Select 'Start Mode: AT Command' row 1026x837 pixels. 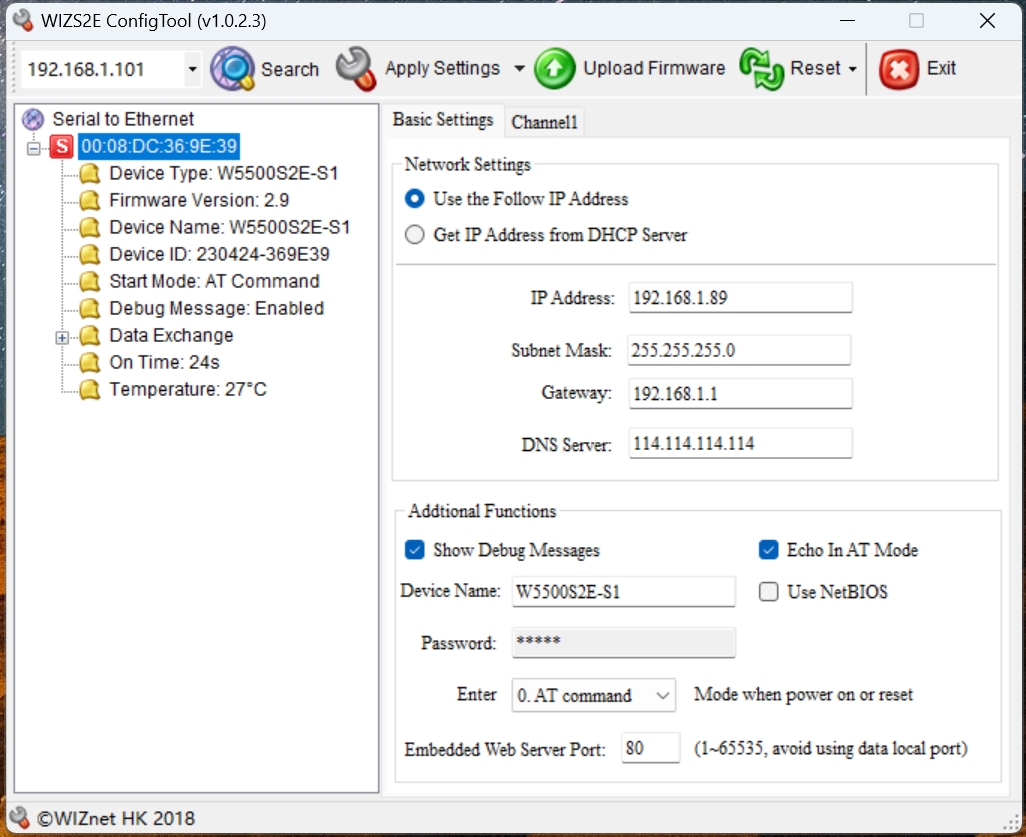pyautogui.click(x=214, y=281)
